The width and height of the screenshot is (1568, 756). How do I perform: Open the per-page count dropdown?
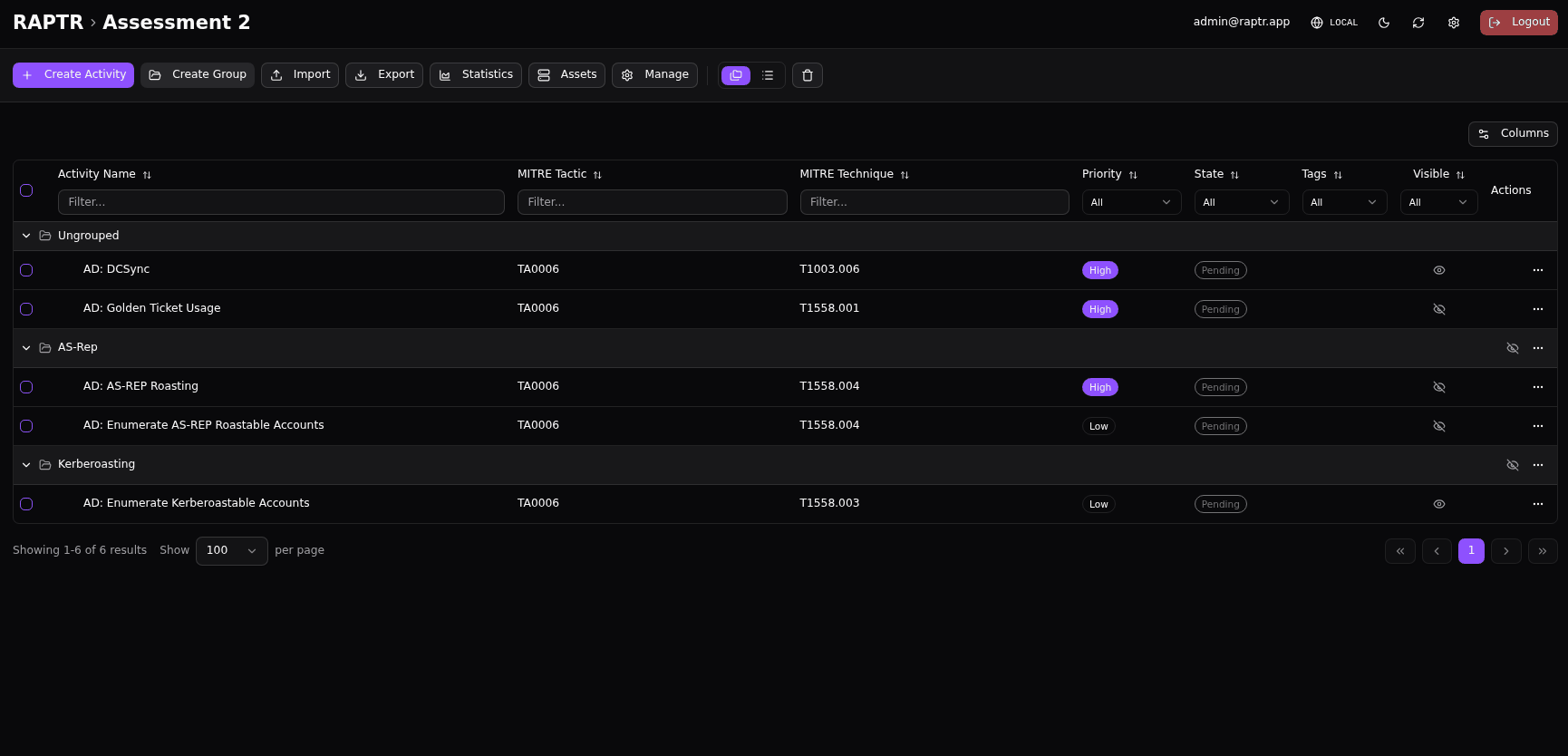coord(231,551)
